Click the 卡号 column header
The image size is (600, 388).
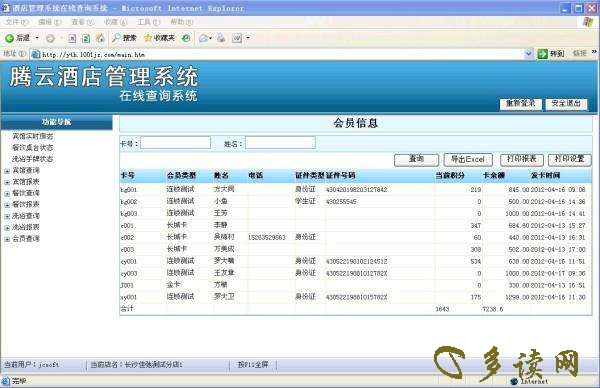pyautogui.click(x=127, y=176)
